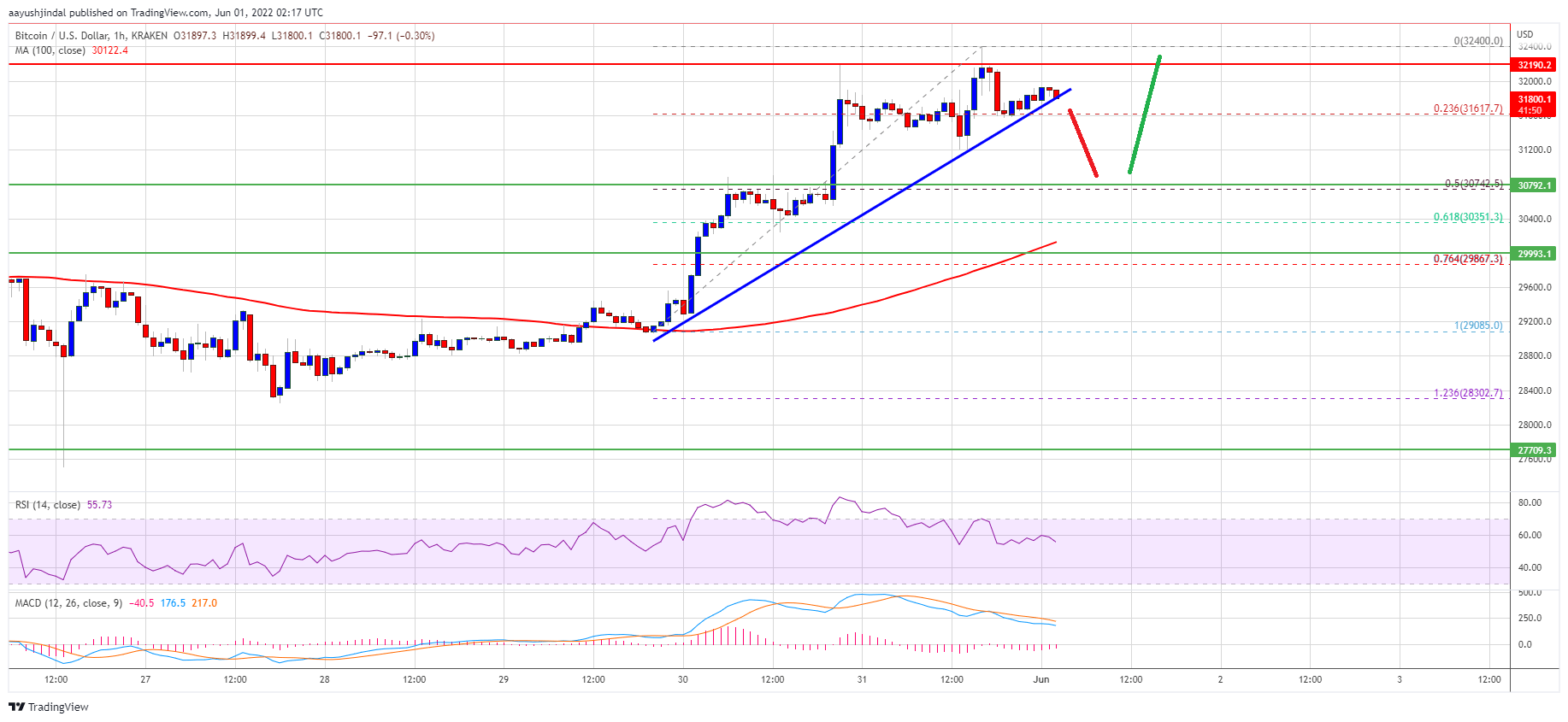1568x722 pixels.
Task: Click the date 27 on time axis
Action: pyautogui.click(x=145, y=680)
